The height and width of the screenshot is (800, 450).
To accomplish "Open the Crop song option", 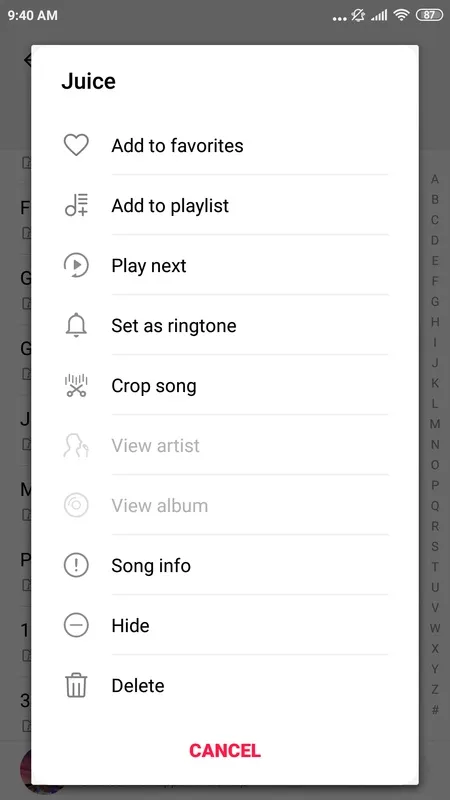I will point(225,386).
